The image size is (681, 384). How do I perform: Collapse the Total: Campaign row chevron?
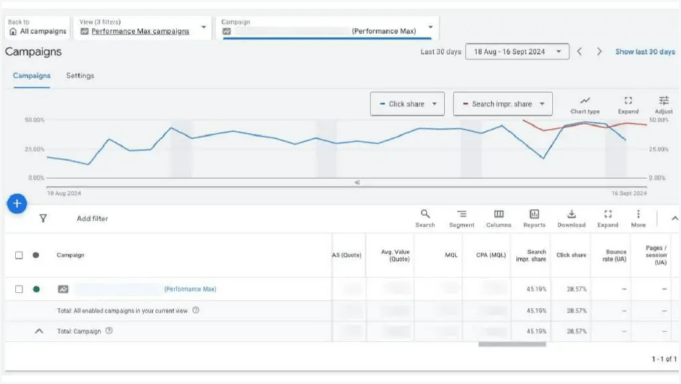[39, 331]
